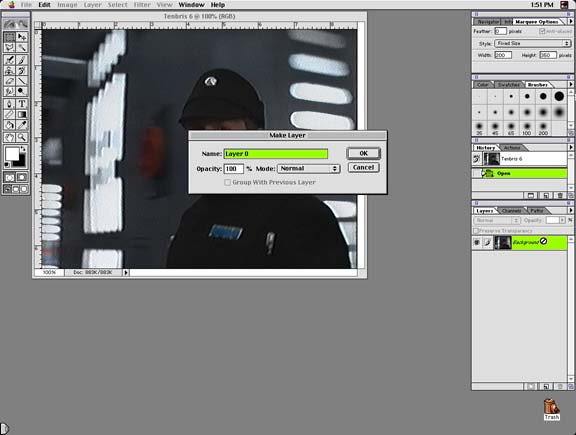Select the Blur tool

click(10, 91)
